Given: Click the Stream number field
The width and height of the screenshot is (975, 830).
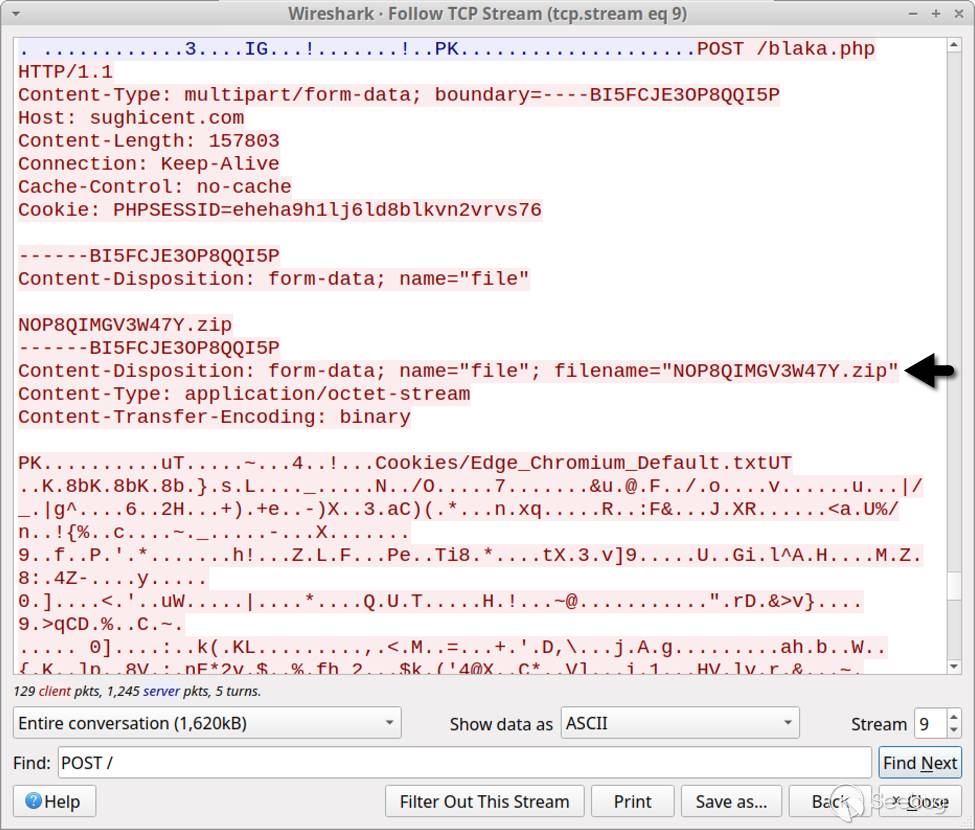Looking at the screenshot, I should pos(930,723).
